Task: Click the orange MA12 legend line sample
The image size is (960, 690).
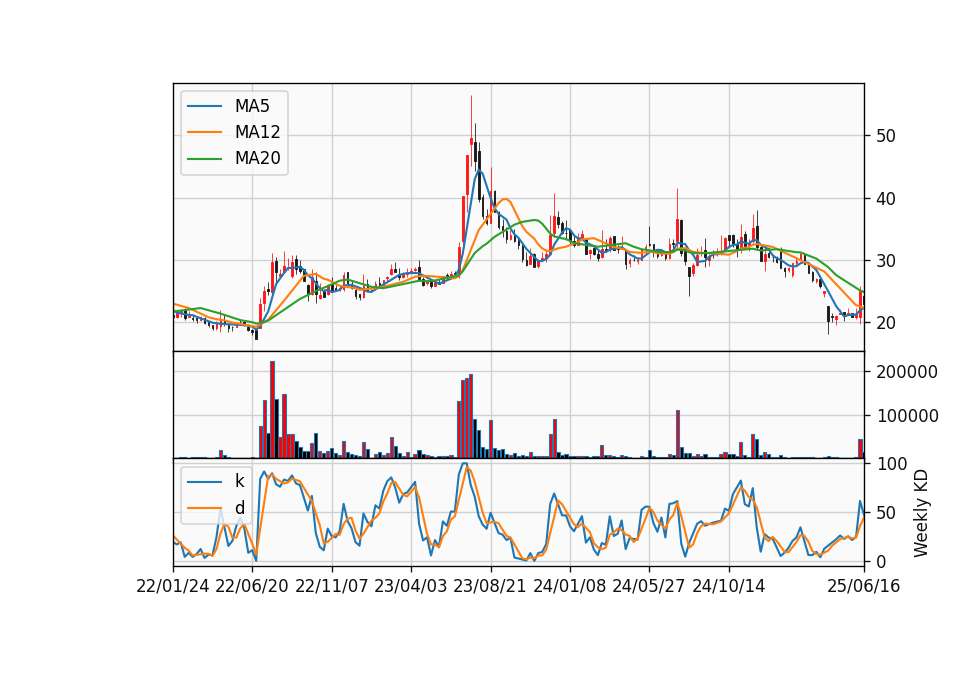Action: point(204,132)
